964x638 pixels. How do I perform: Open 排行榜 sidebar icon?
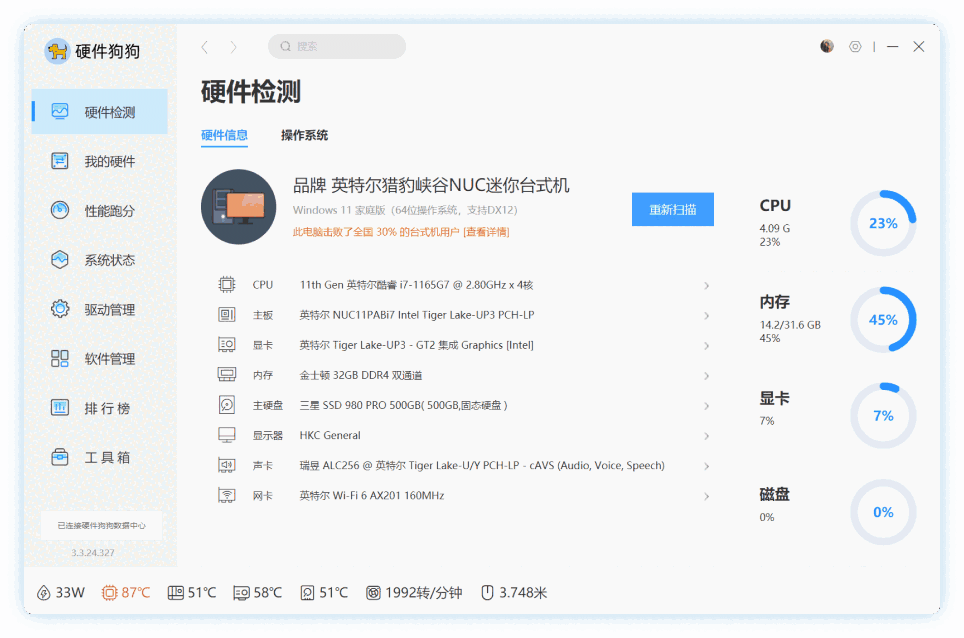click(x=60, y=408)
